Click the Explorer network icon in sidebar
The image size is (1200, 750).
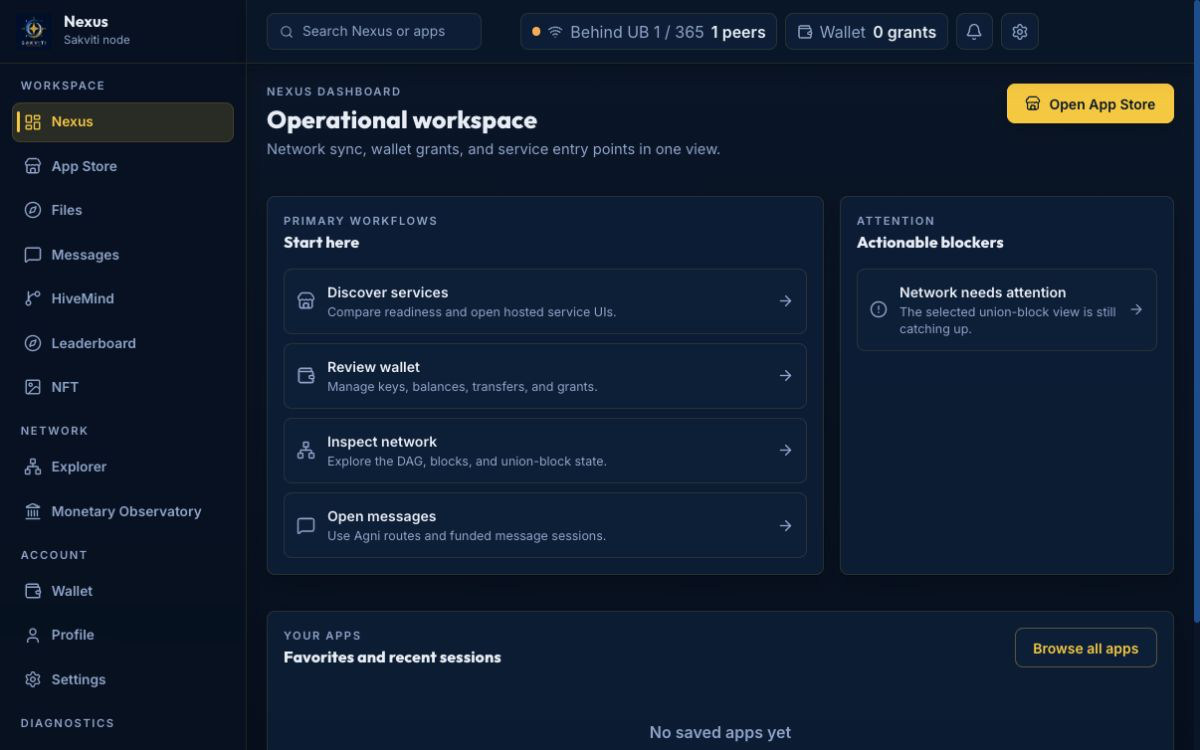[33, 467]
